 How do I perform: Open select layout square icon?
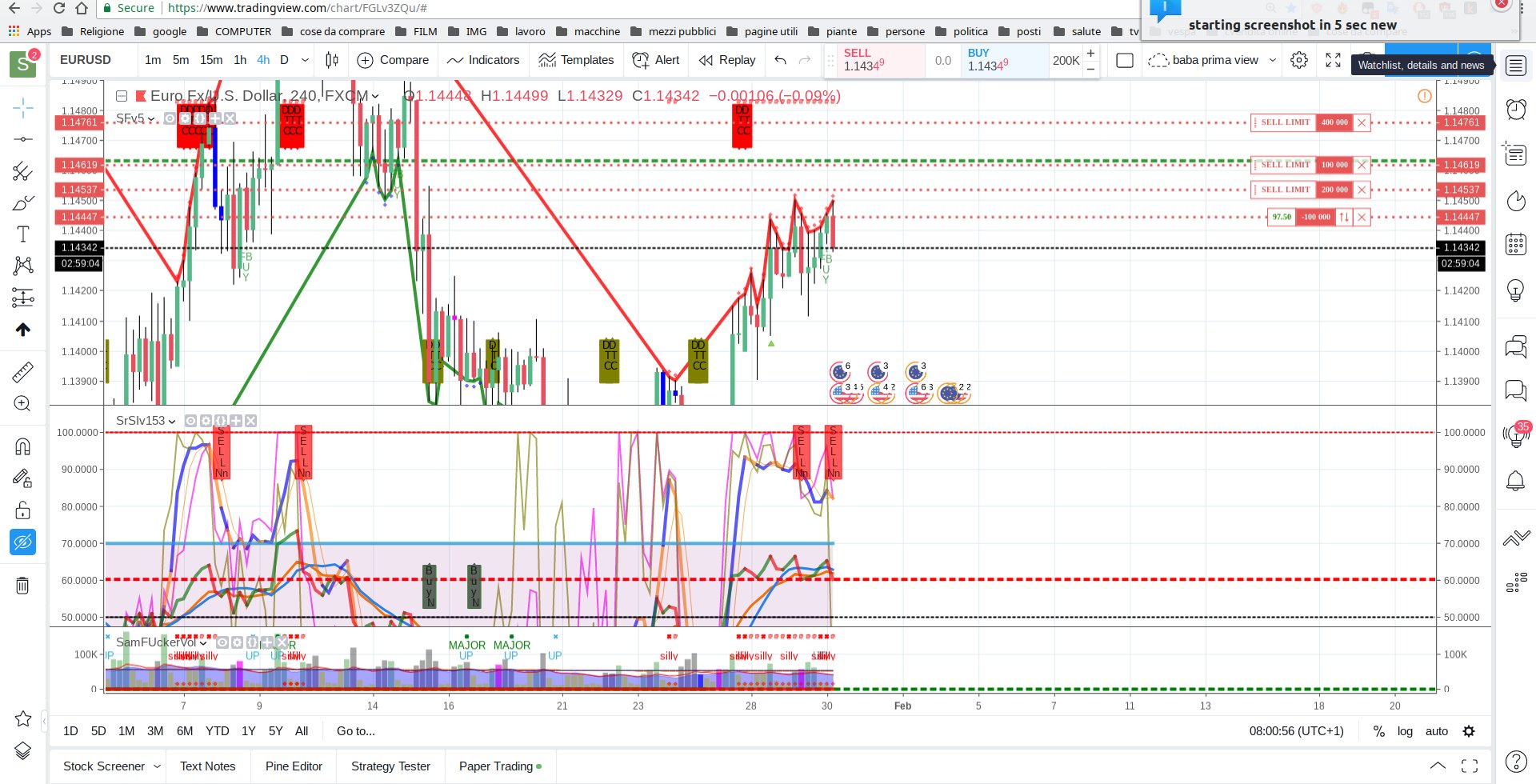[x=1125, y=60]
